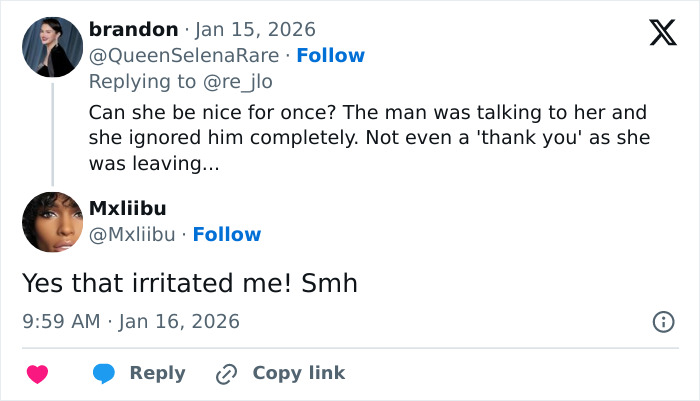
Task: Open Mxliibu's profile picture
Action: coord(52,222)
